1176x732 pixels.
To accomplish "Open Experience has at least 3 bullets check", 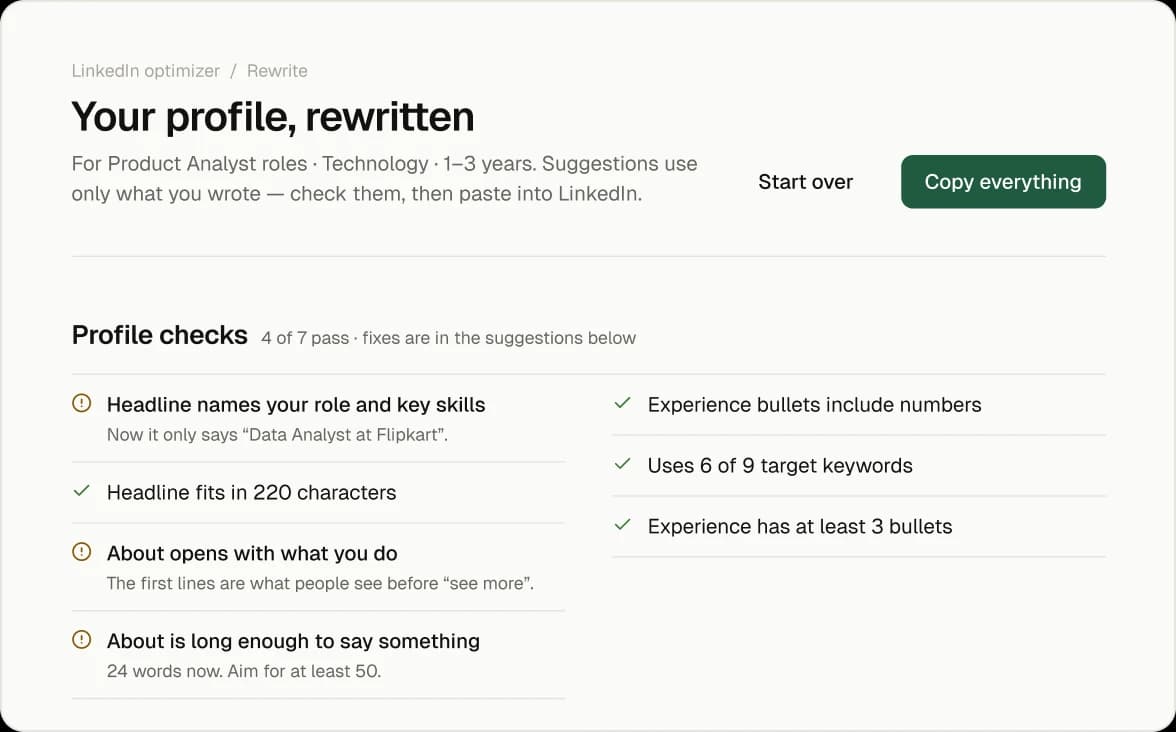I will pyautogui.click(x=859, y=526).
